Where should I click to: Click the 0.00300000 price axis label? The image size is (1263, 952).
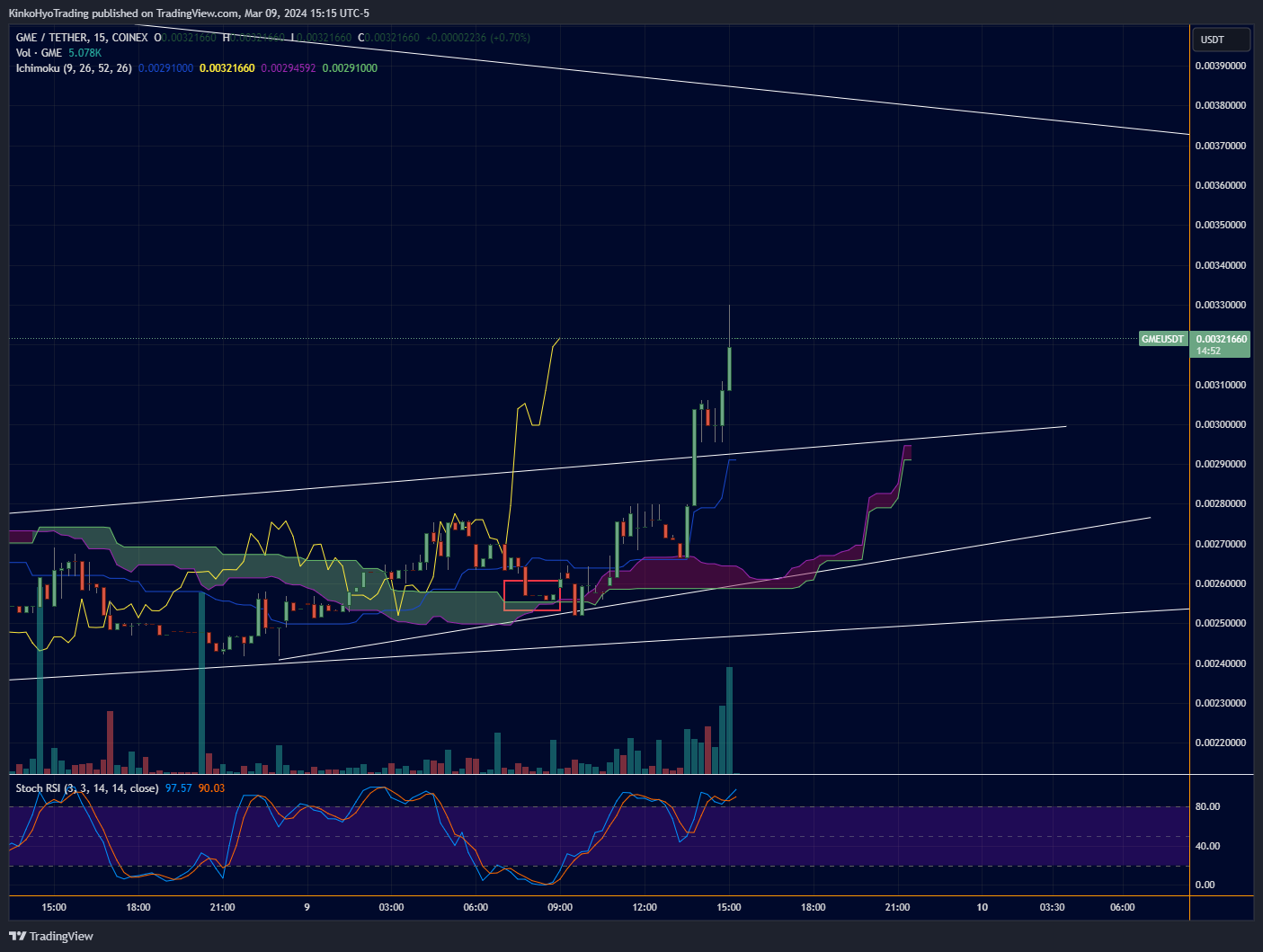1220,424
